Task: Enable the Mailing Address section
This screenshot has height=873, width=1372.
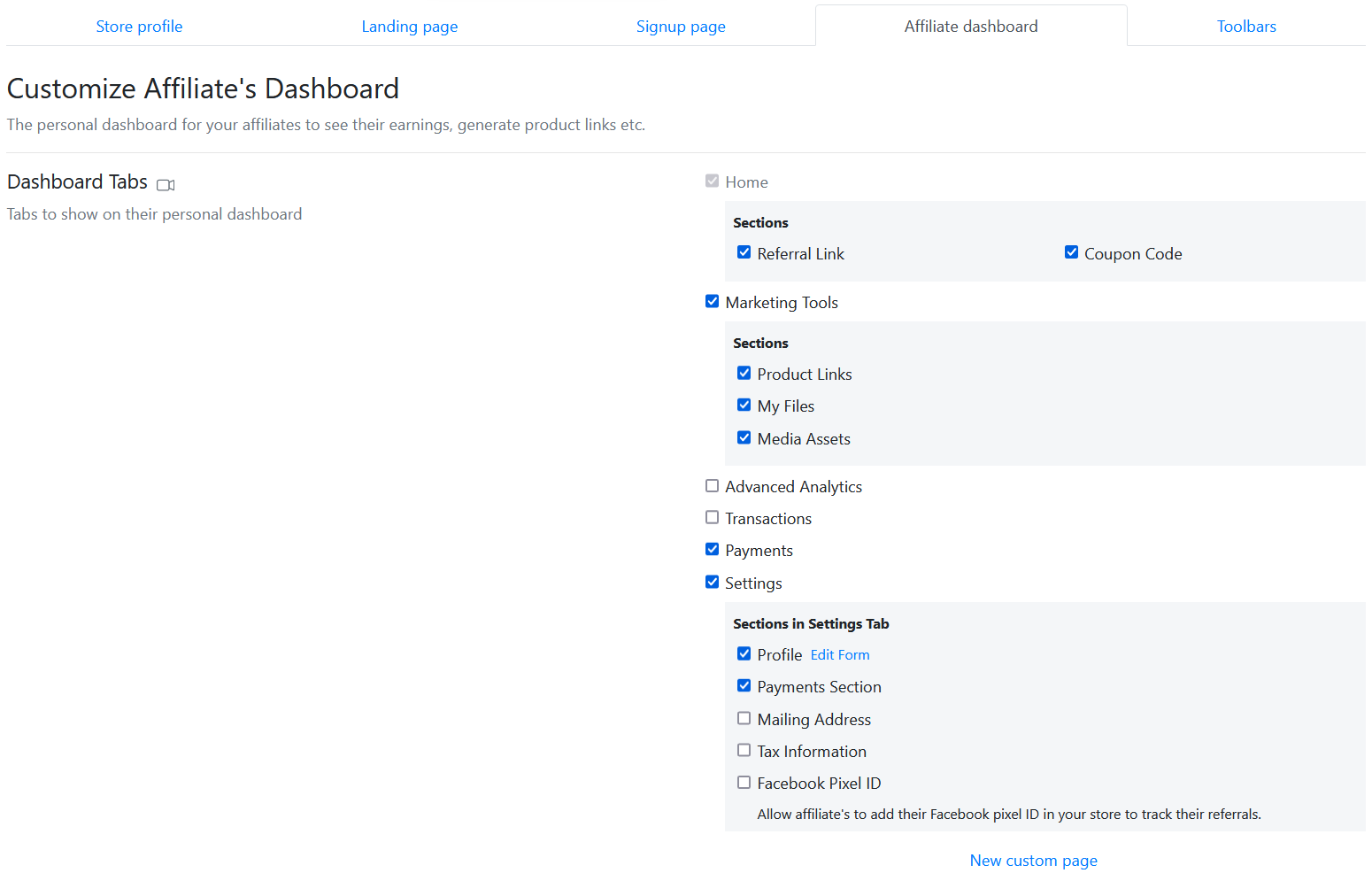Action: coord(744,718)
